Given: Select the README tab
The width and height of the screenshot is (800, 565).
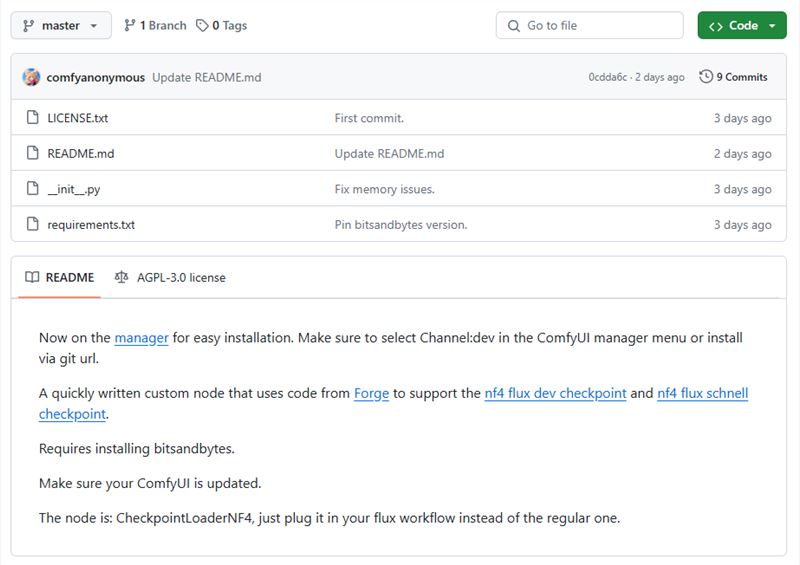Looking at the screenshot, I should (60, 277).
